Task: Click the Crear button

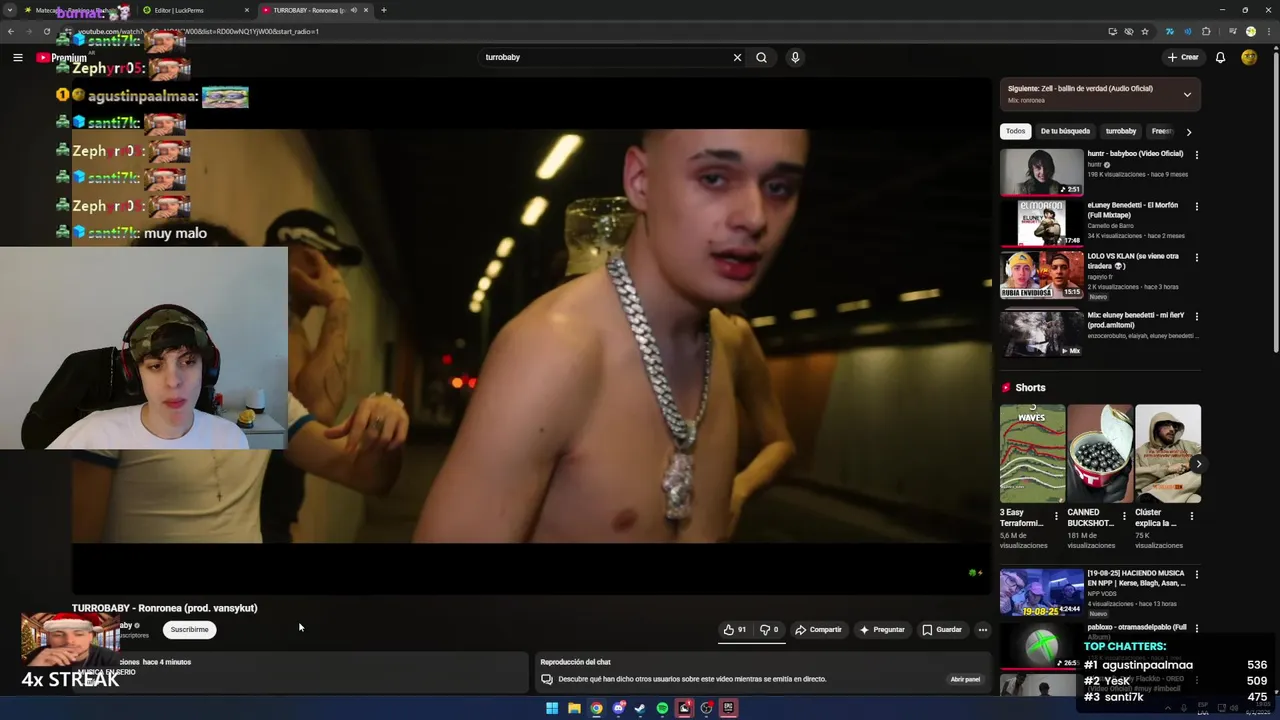Action: [1182, 57]
